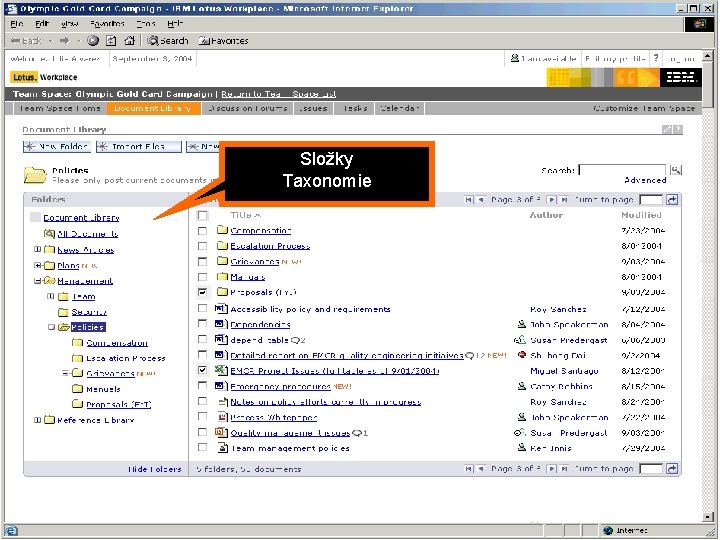Click the Quality management issues file icon
This screenshot has width=720, height=540.
[x=221, y=432]
